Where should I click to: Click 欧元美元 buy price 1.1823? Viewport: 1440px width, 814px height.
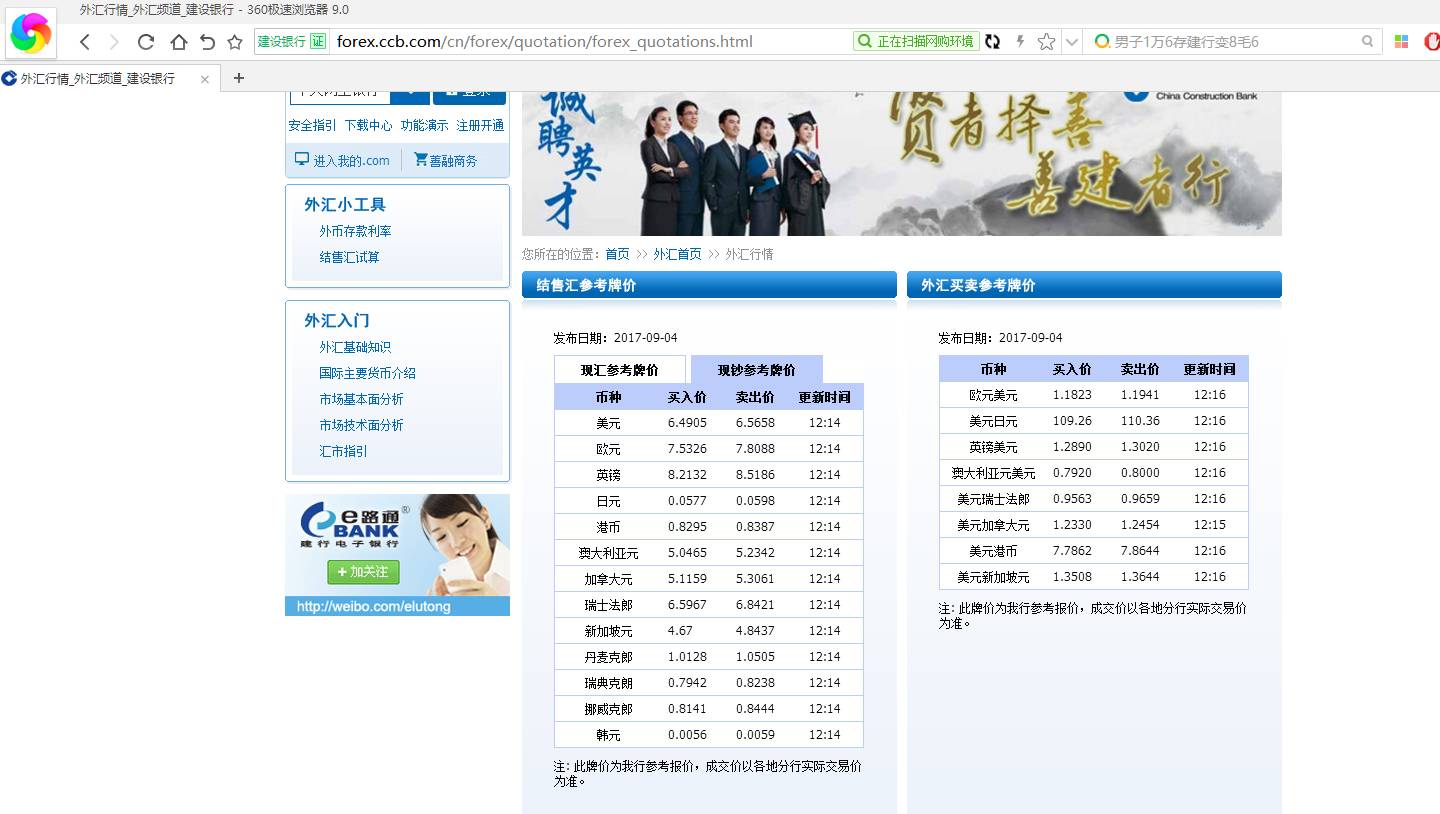pyautogui.click(x=1072, y=395)
